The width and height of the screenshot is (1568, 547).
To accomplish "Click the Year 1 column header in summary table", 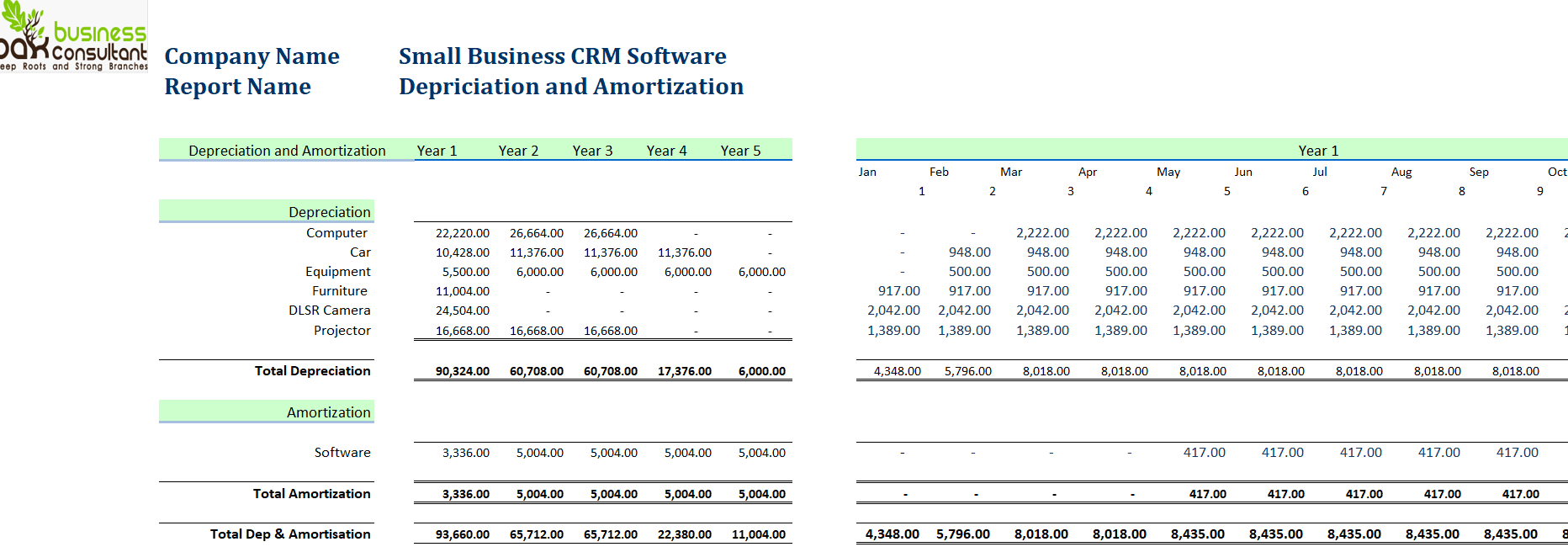I will (x=437, y=151).
